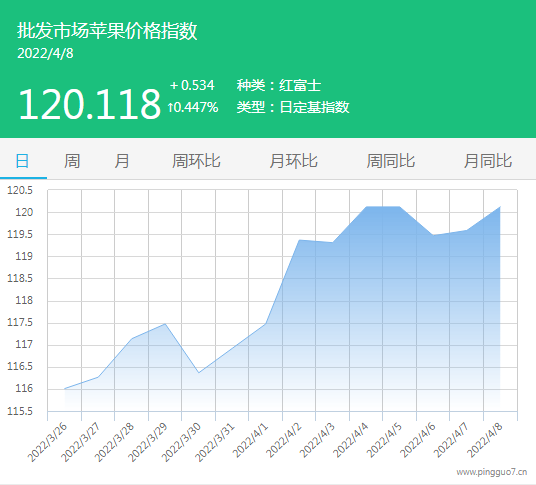The image size is (536, 485).
Task: Open the 月环比 tab
Action: coord(293,161)
